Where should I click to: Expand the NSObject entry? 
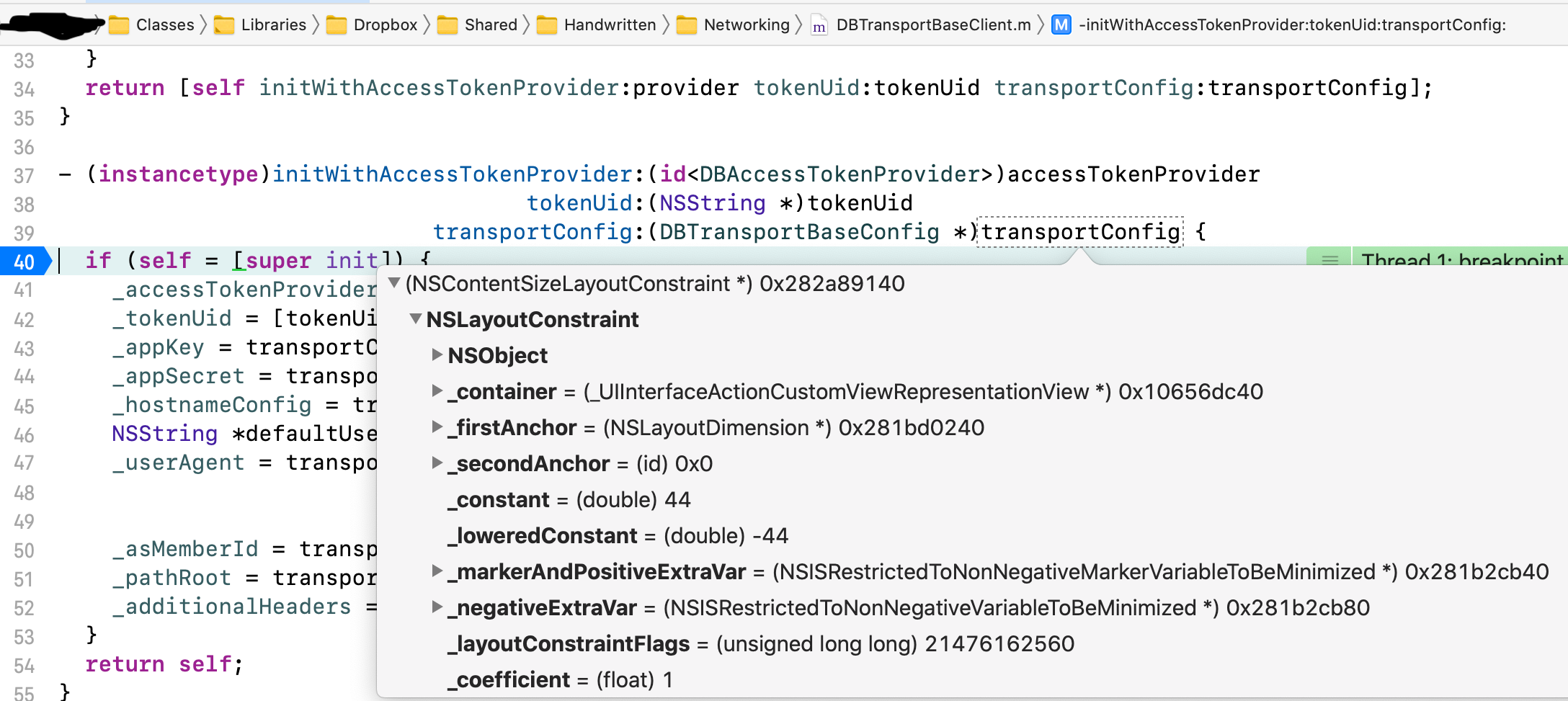[437, 354]
